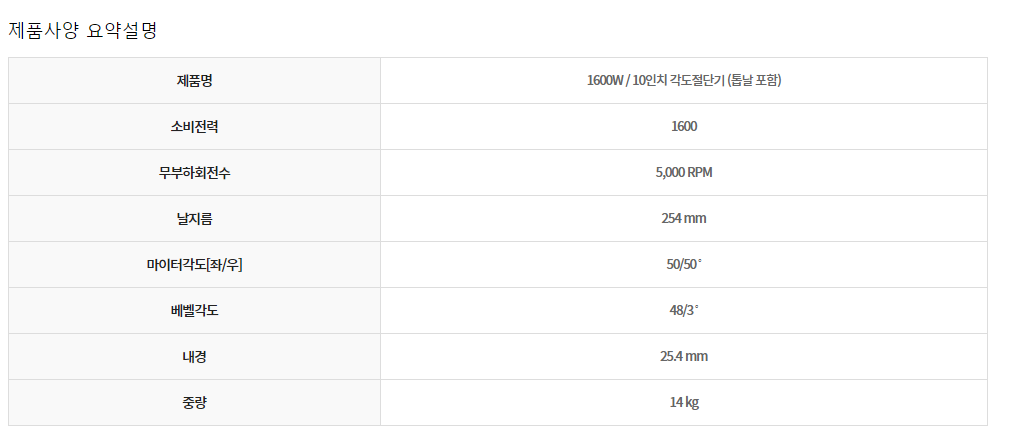Select the 중량 label cell
This screenshot has width=1009, height=443.
click(x=194, y=402)
